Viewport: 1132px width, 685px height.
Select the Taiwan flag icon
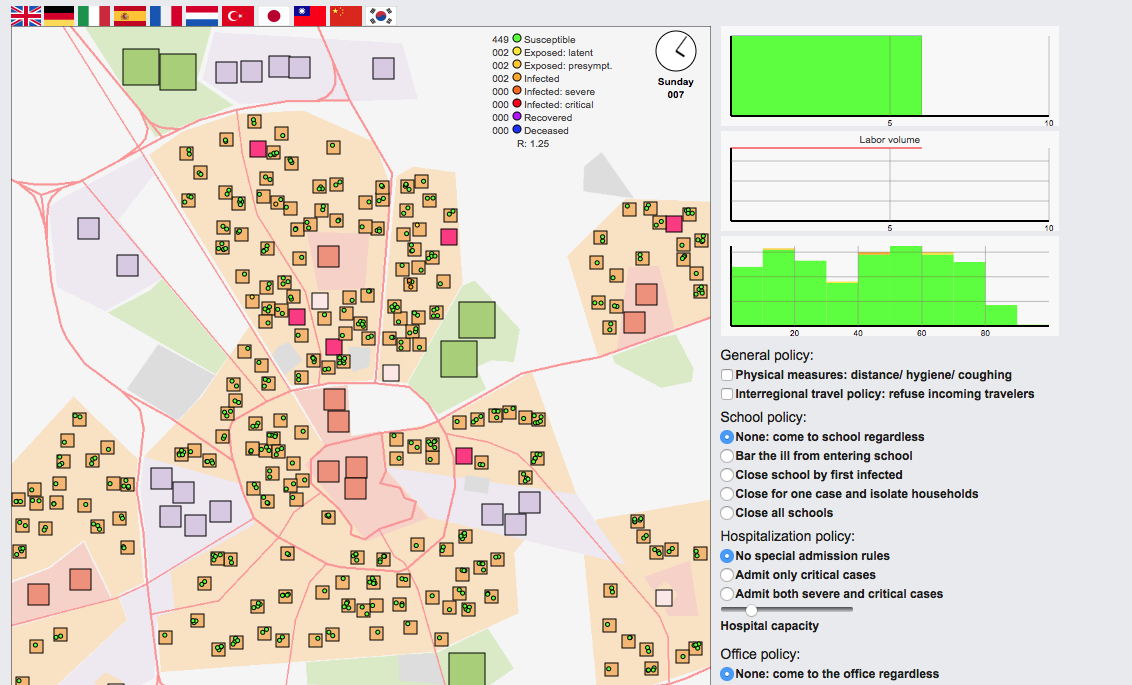309,15
